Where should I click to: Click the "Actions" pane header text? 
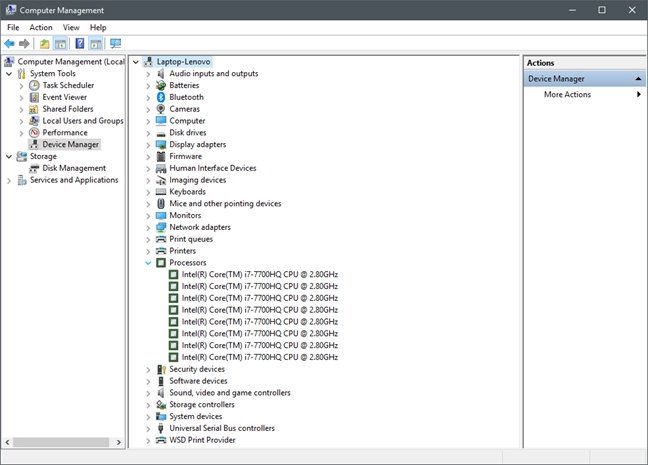(x=540, y=63)
